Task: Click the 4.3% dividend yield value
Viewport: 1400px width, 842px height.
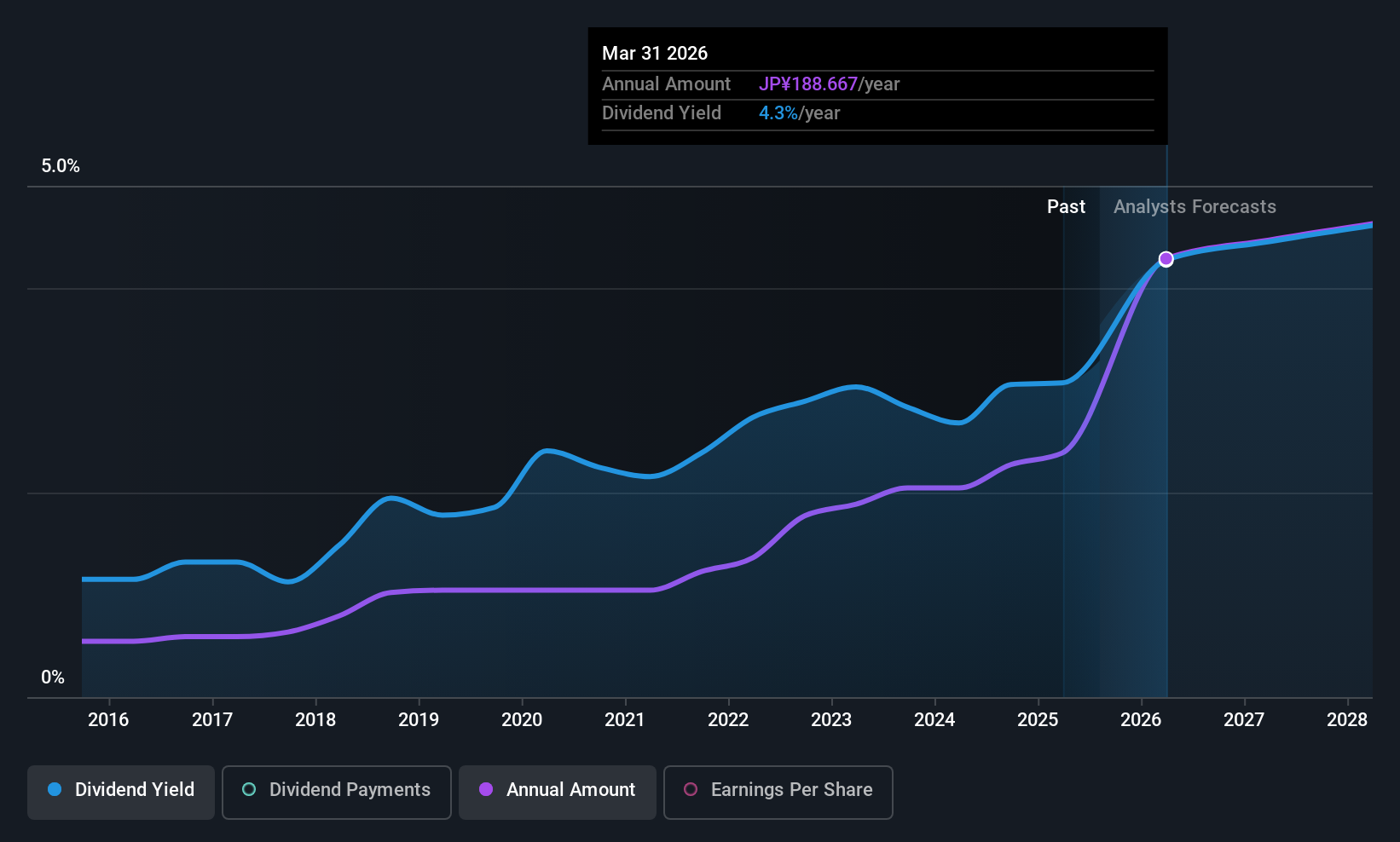Action: (x=778, y=113)
